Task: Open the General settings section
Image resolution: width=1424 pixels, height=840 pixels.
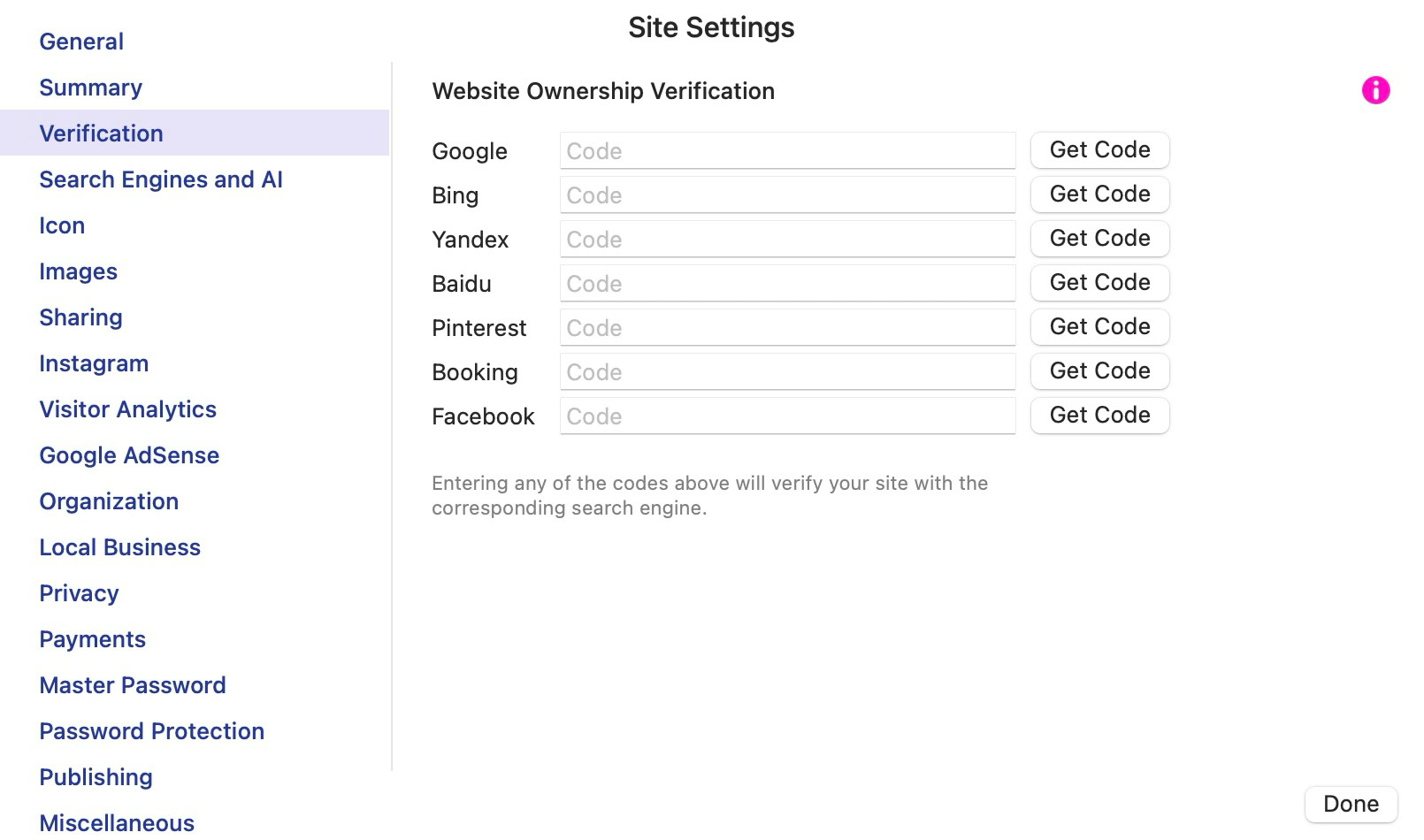Action: (81, 42)
